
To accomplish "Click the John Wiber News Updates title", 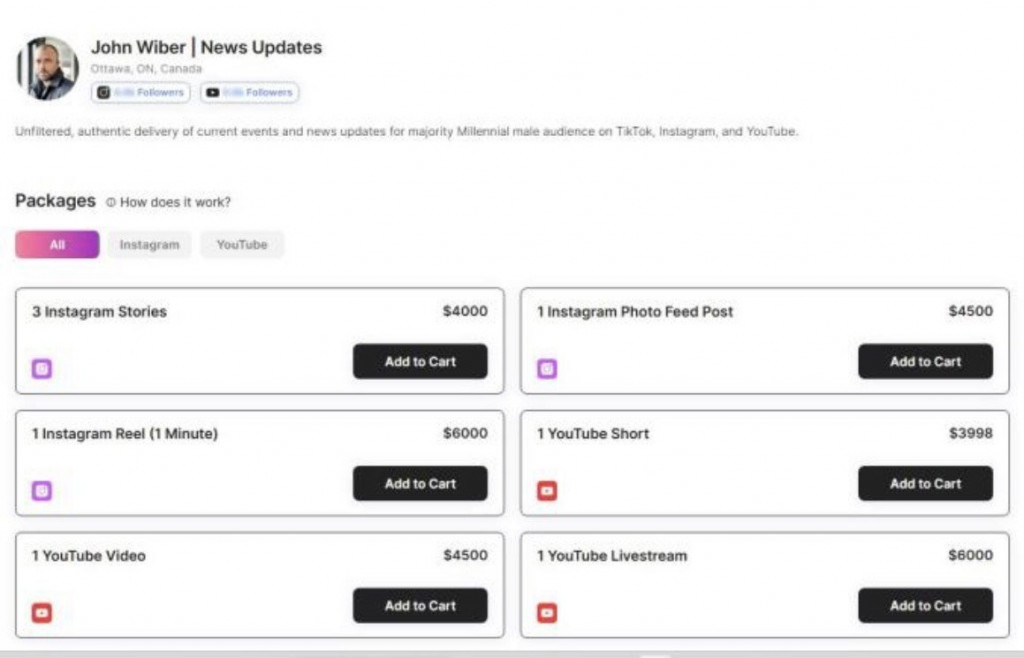I will point(206,47).
